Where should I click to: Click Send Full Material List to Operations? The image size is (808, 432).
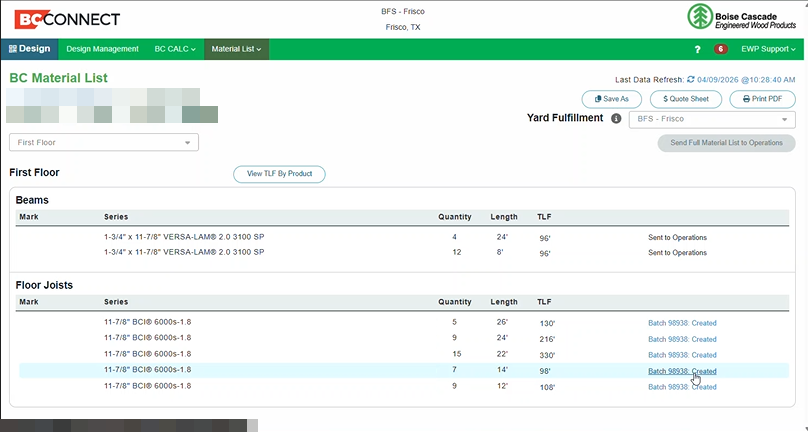(x=727, y=143)
